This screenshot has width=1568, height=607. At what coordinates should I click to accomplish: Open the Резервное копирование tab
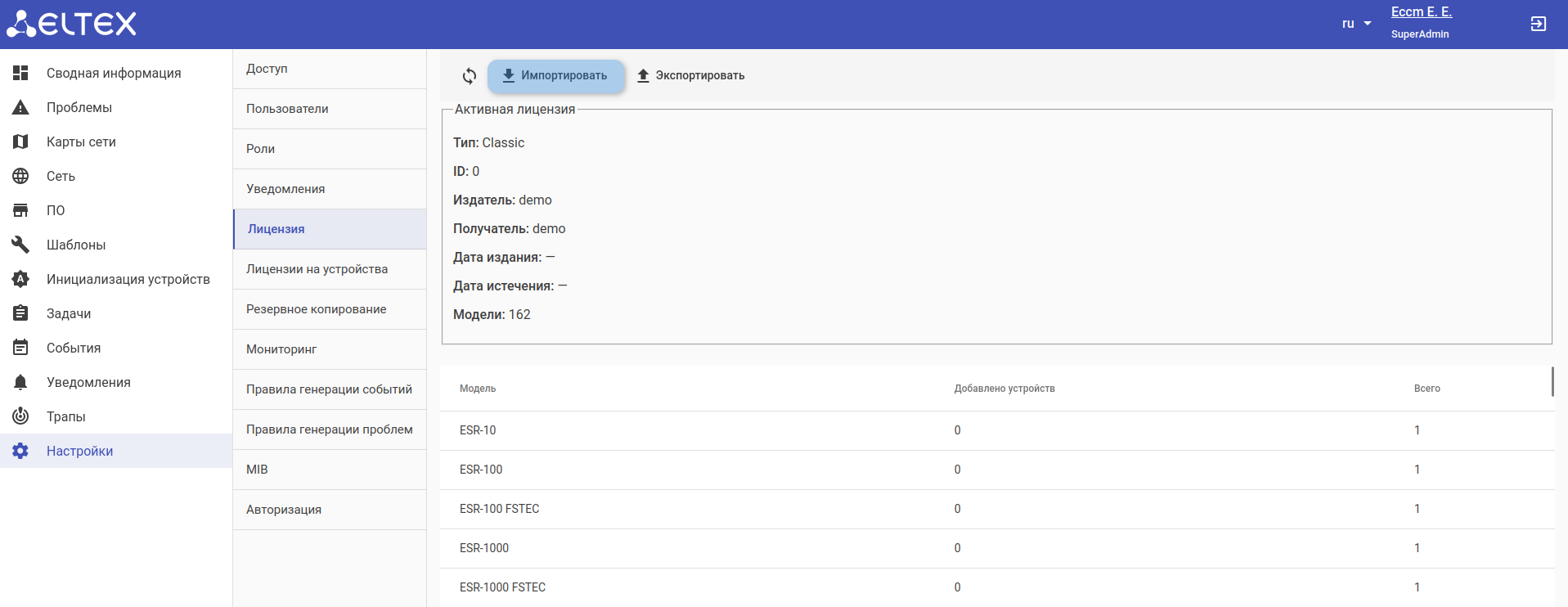pyautogui.click(x=316, y=309)
